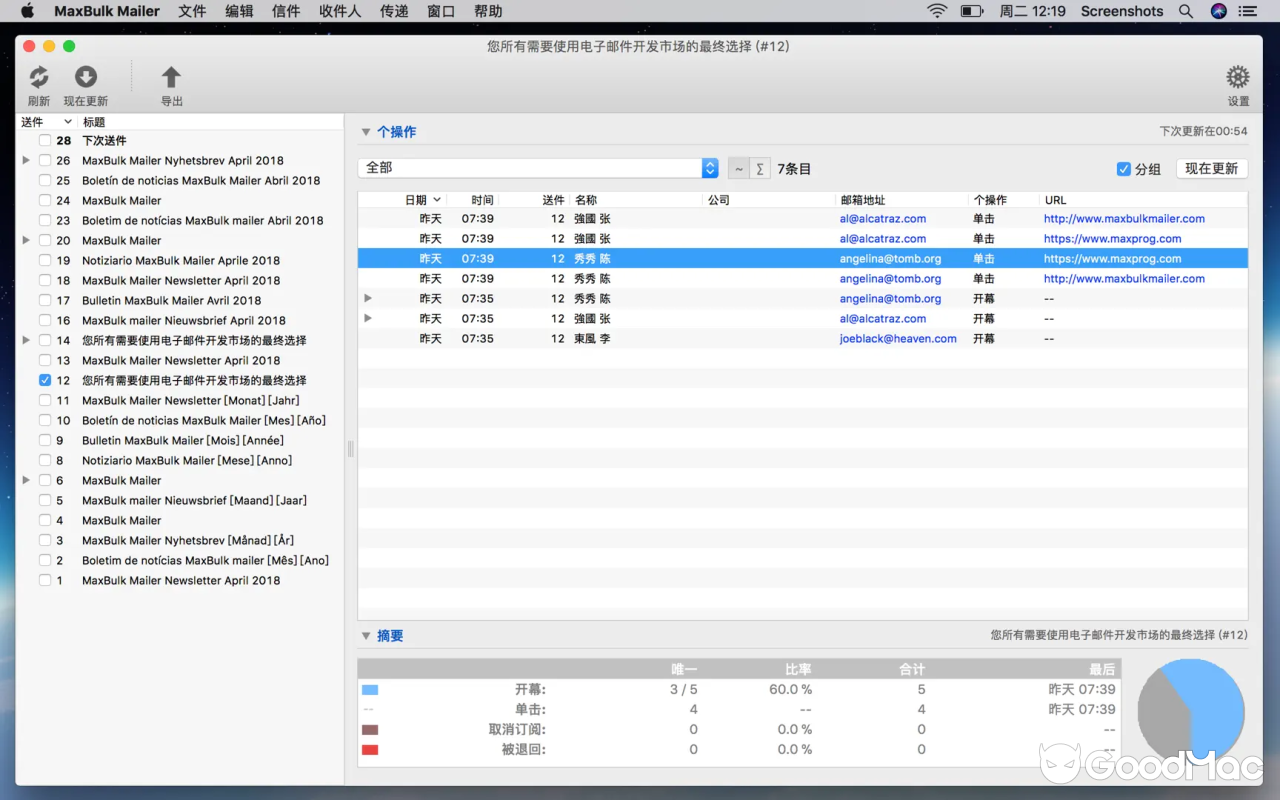This screenshot has width=1280, height=800.
Task: Toggle the 分组 (group) checkbox
Action: (1123, 168)
